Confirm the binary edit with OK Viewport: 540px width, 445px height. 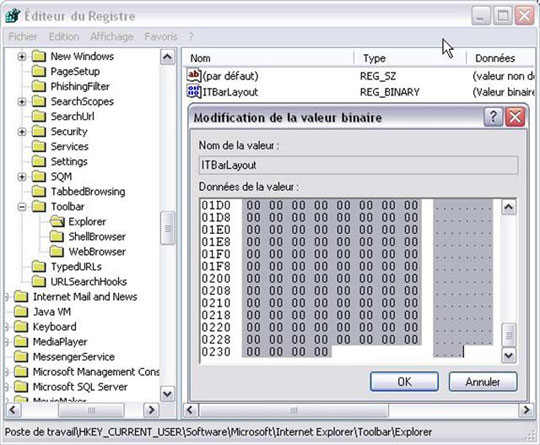click(404, 382)
